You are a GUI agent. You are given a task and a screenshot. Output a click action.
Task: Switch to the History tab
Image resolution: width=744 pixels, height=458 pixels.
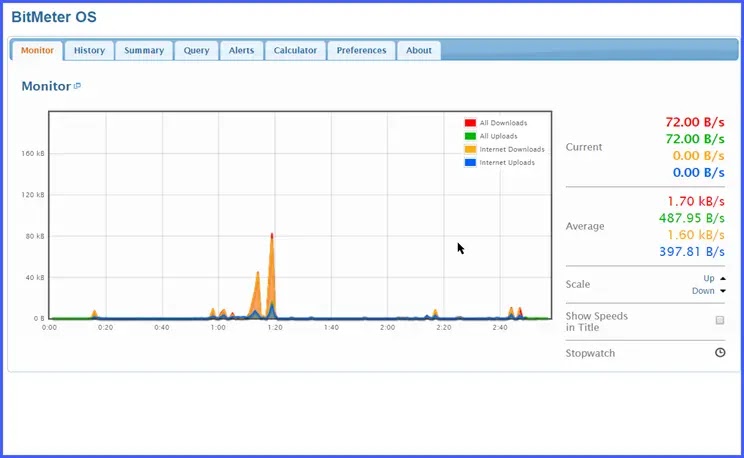tap(89, 50)
